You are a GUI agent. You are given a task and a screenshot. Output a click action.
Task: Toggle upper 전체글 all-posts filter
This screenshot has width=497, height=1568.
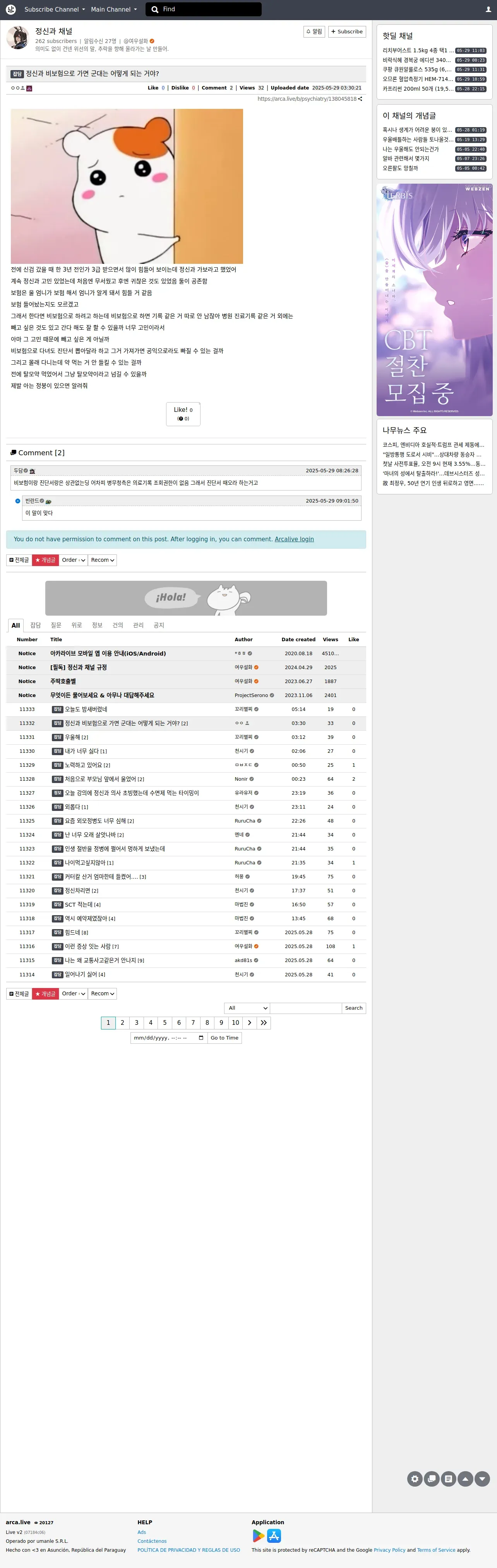(x=19, y=560)
